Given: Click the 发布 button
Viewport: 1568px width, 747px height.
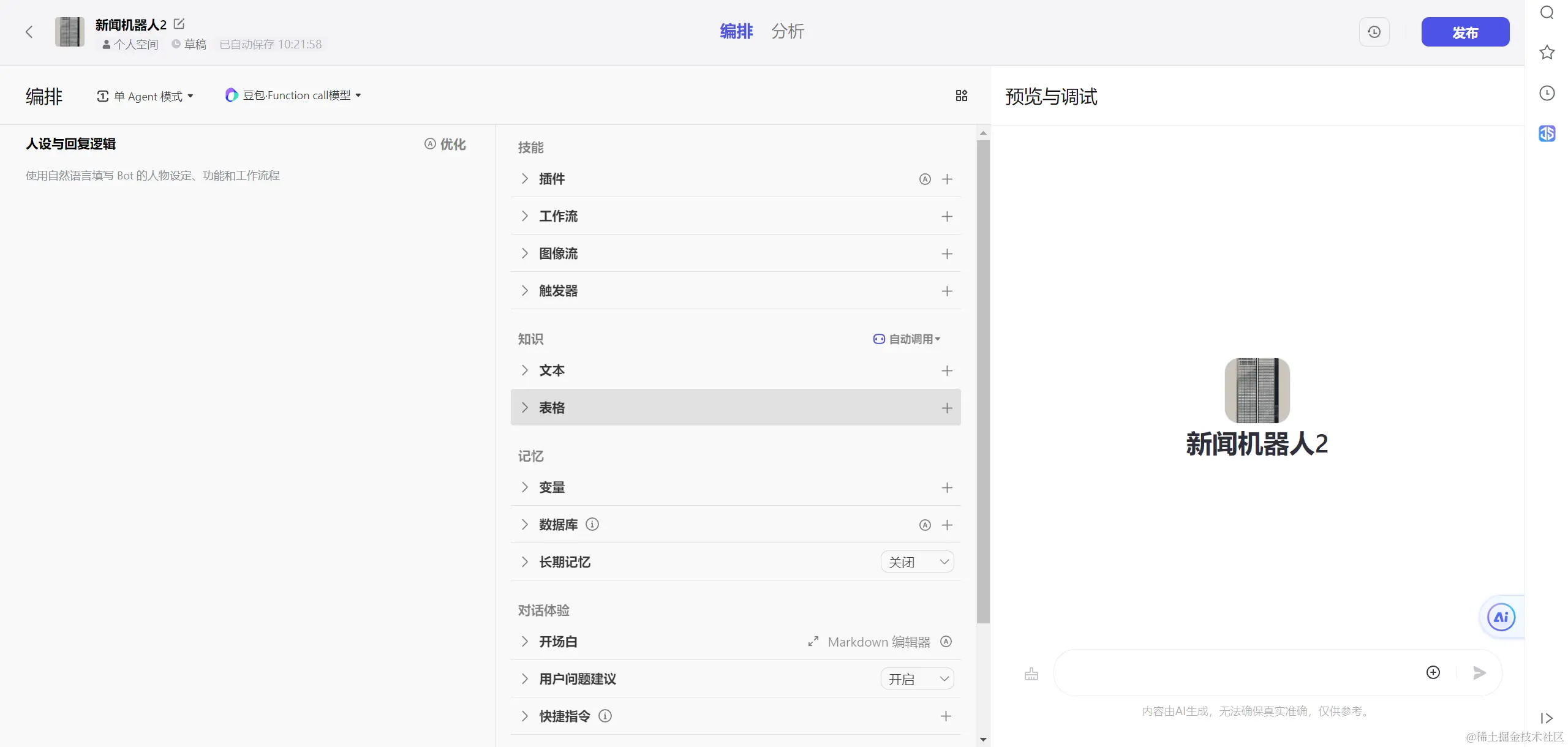Looking at the screenshot, I should pyautogui.click(x=1464, y=32).
